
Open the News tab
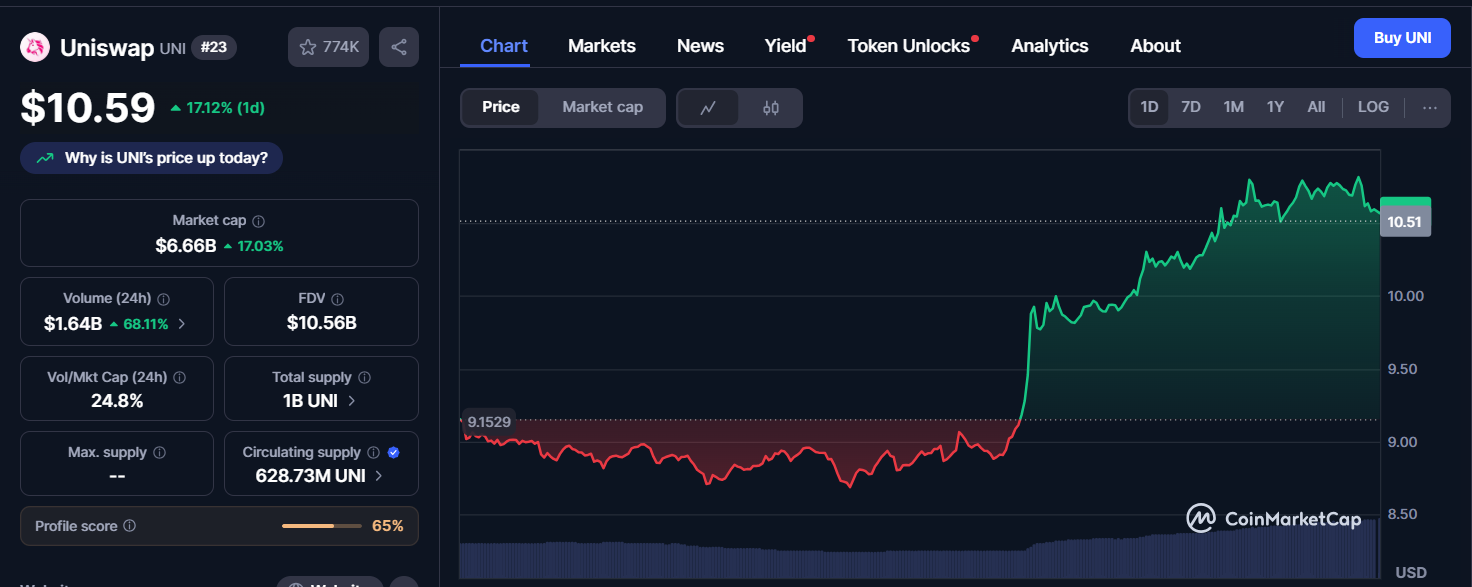[x=700, y=46]
